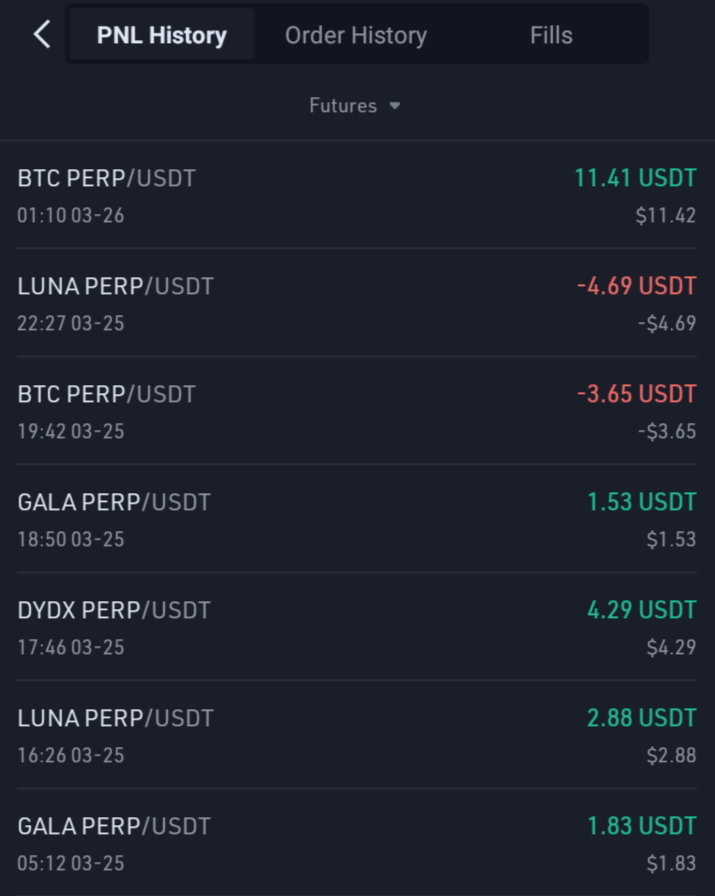The height and width of the screenshot is (896, 715).
Task: Click the $11.42 dollar amount
Action: [x=666, y=215]
